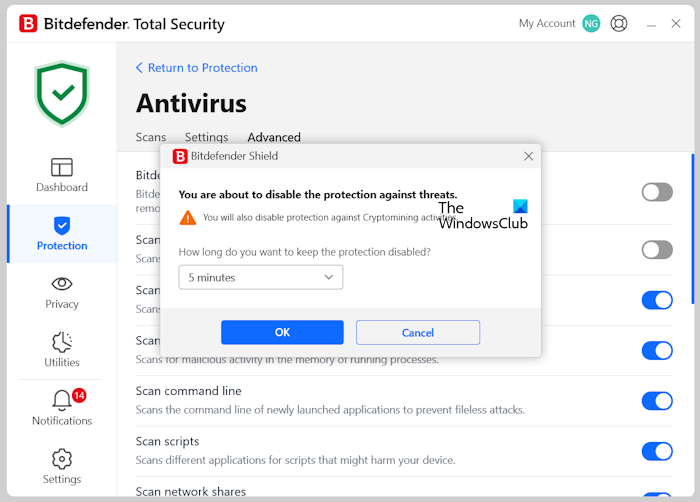
Task: Click the support lifebuoy icon
Action: [x=619, y=23]
